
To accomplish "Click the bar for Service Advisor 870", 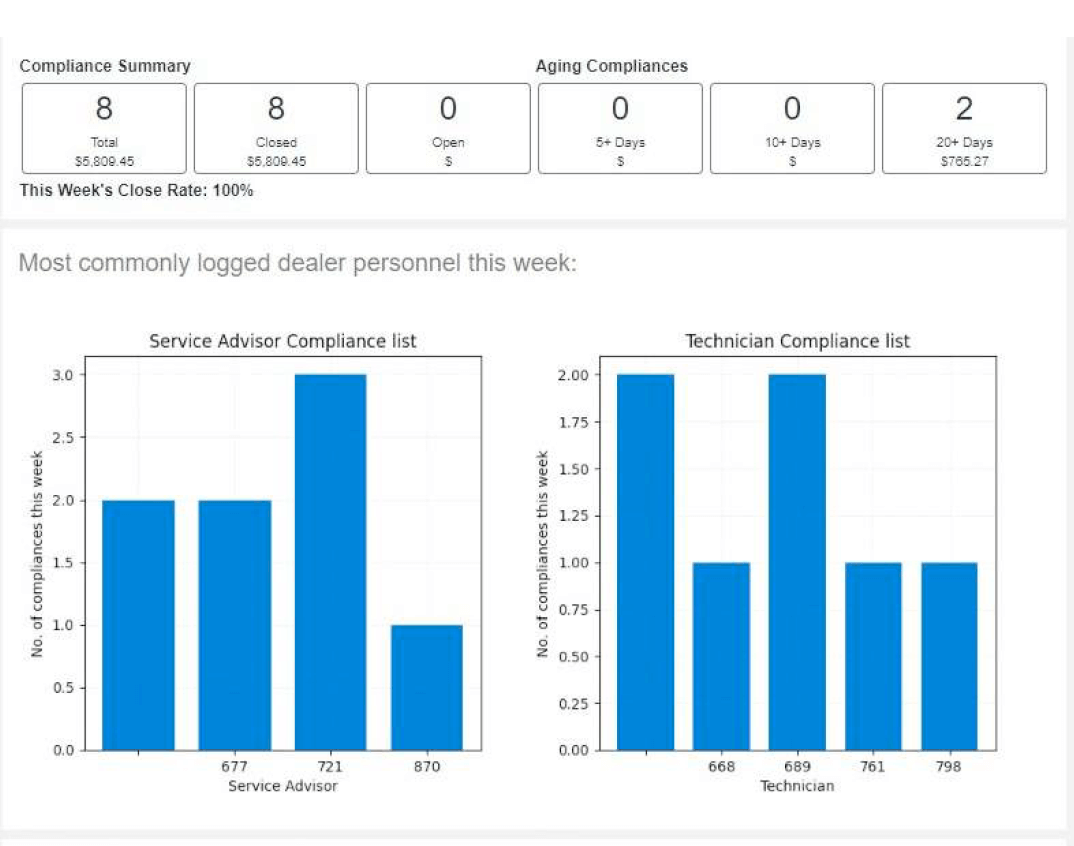I will (x=427, y=685).
